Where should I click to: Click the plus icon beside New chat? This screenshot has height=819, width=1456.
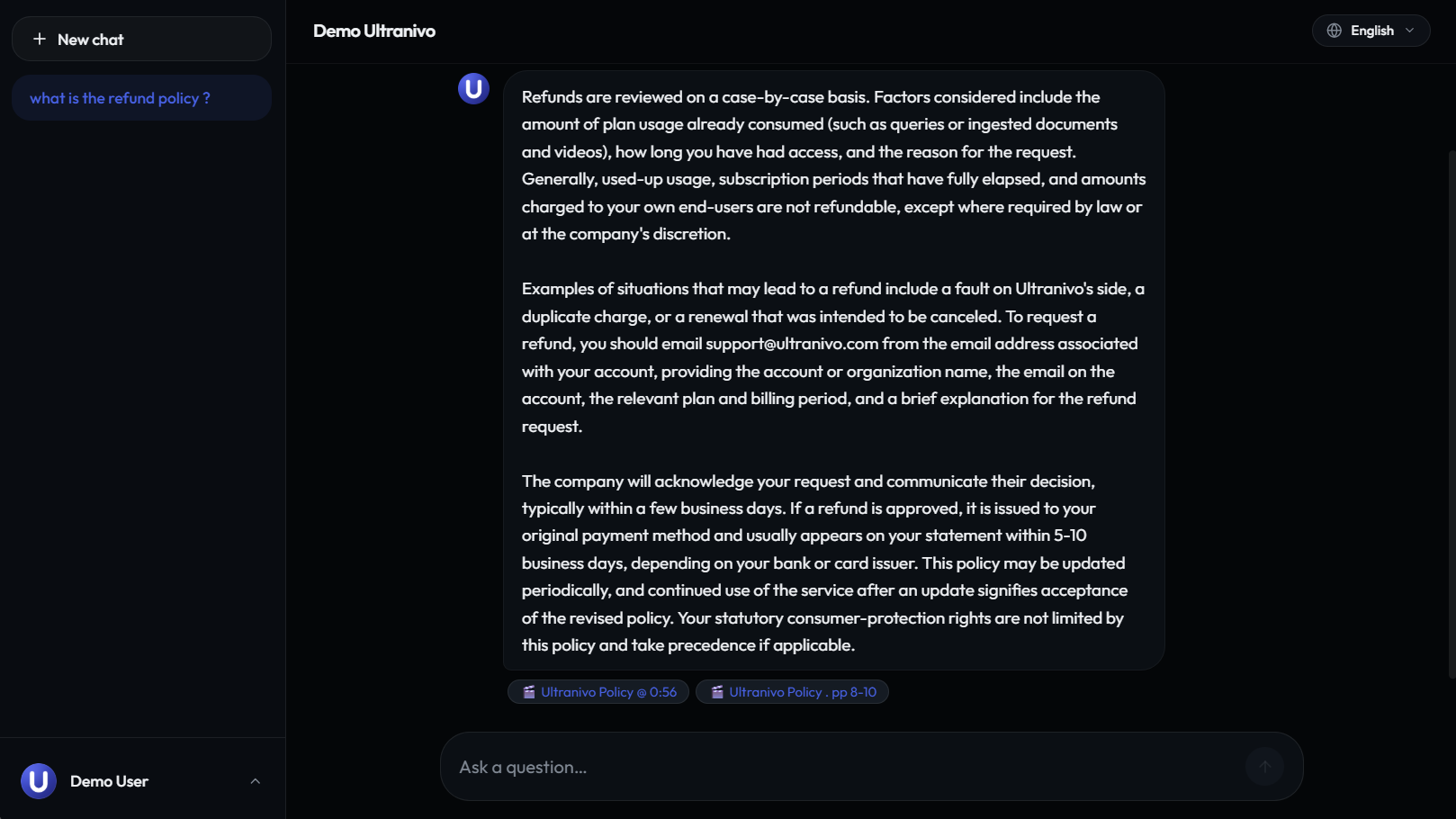[x=40, y=39]
